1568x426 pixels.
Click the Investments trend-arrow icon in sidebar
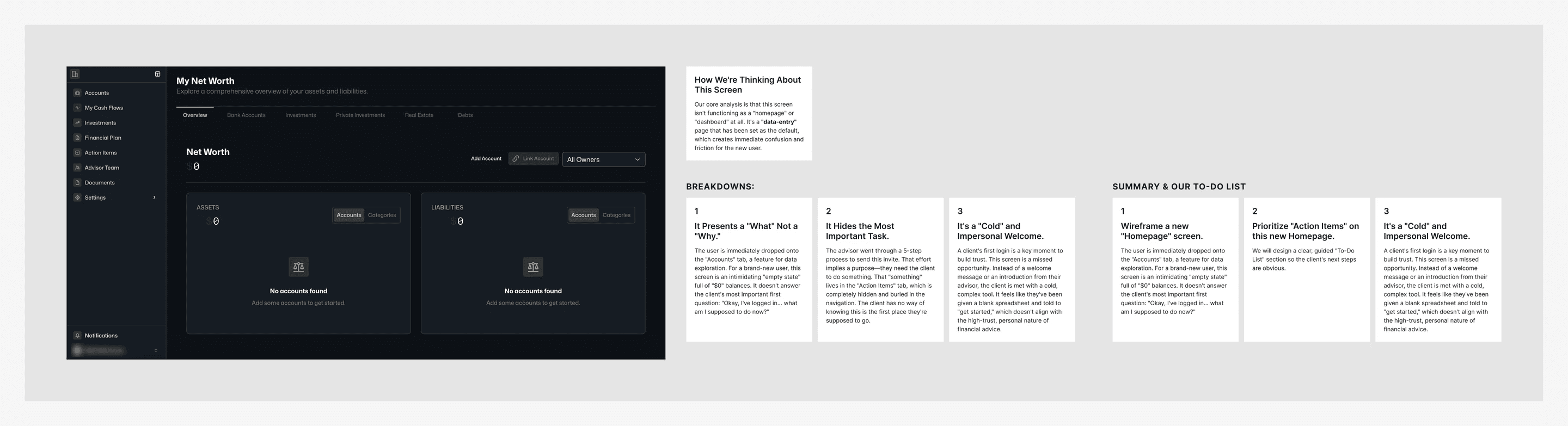pos(77,123)
